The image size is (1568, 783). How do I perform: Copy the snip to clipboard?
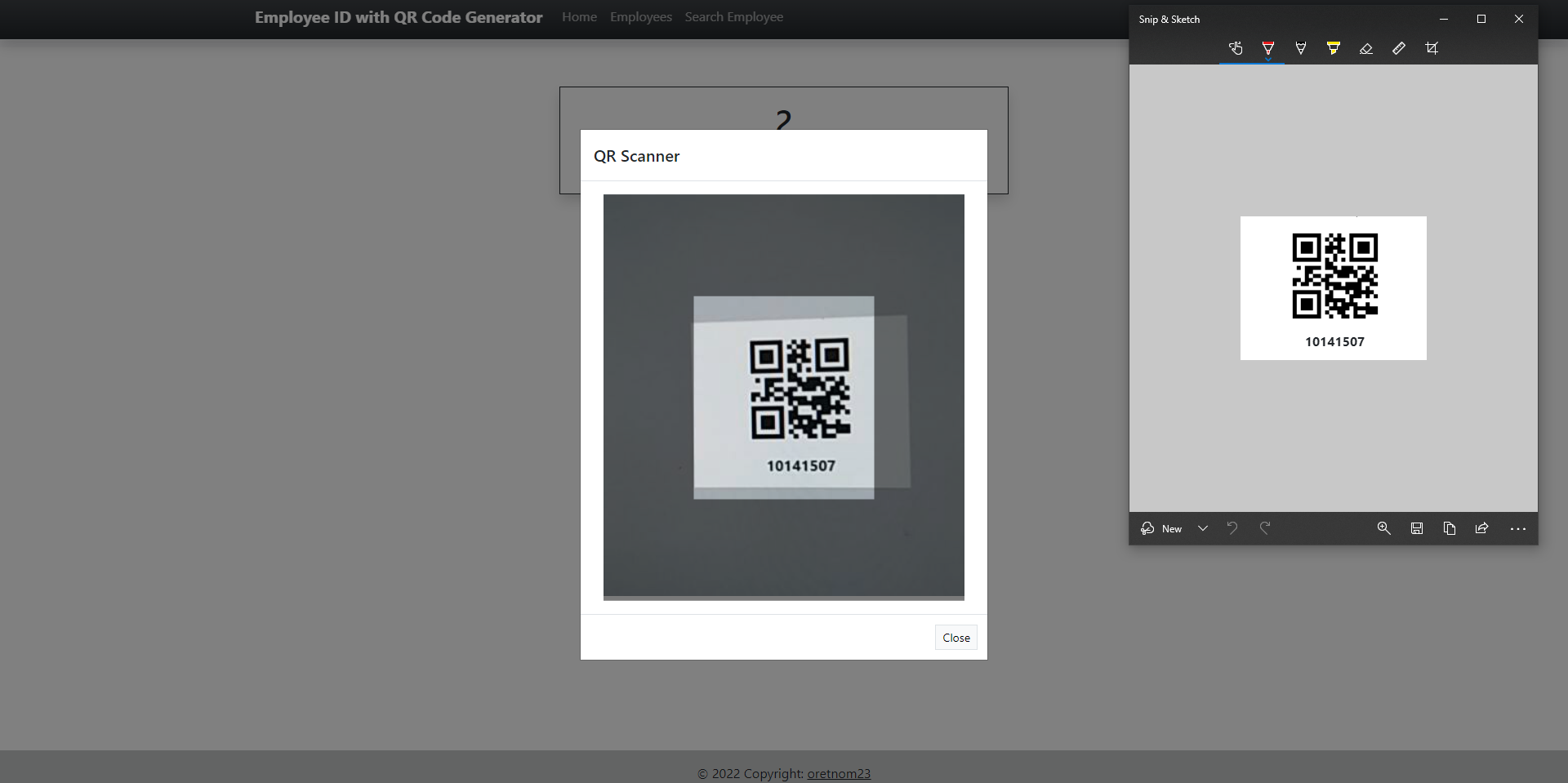(x=1450, y=528)
